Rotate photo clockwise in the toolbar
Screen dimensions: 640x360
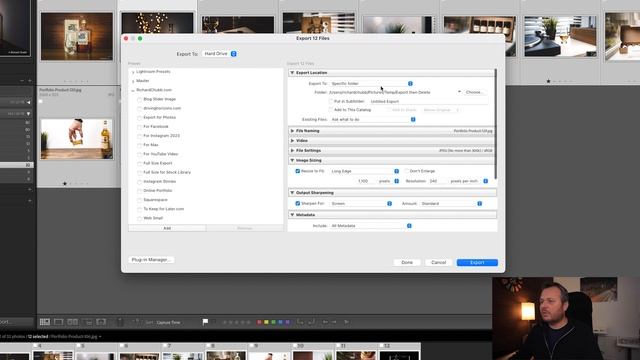point(311,322)
